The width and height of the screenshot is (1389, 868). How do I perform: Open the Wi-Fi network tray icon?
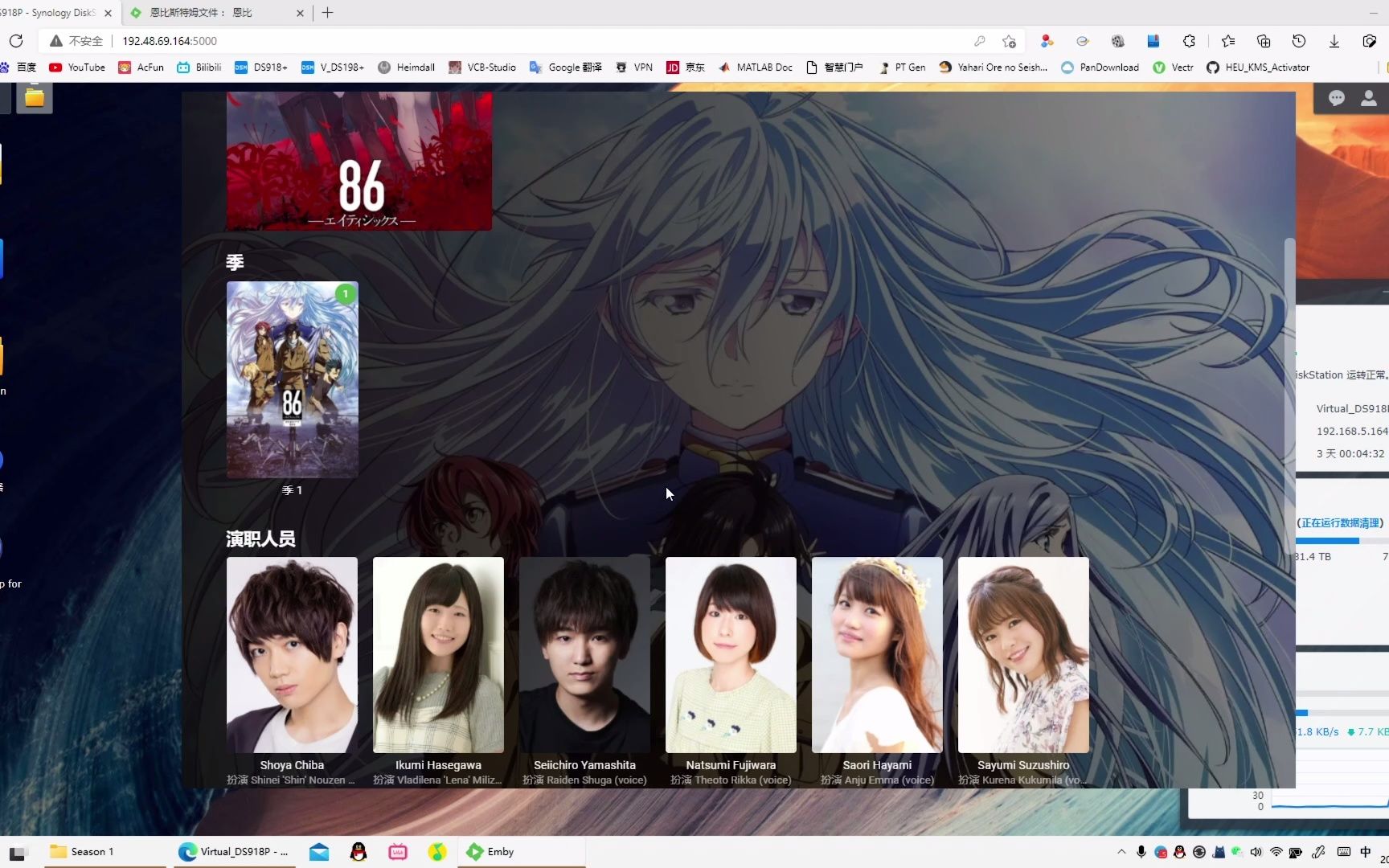[1276, 852]
